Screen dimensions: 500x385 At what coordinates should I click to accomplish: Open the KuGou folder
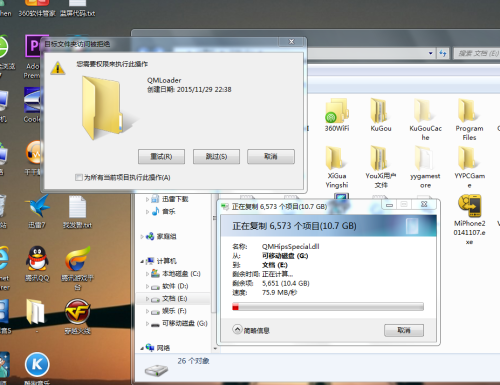click(x=381, y=115)
